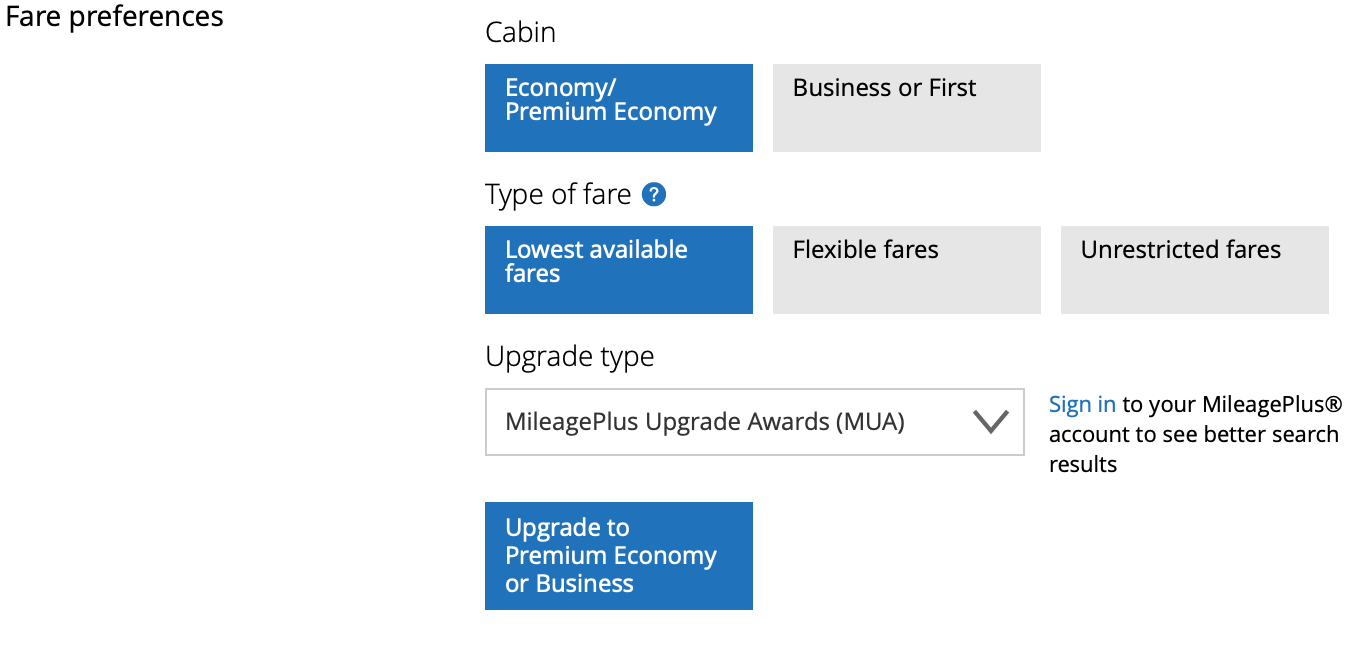Follow the Sign in link
Screen dimensions: 1354x658
(x=1082, y=404)
